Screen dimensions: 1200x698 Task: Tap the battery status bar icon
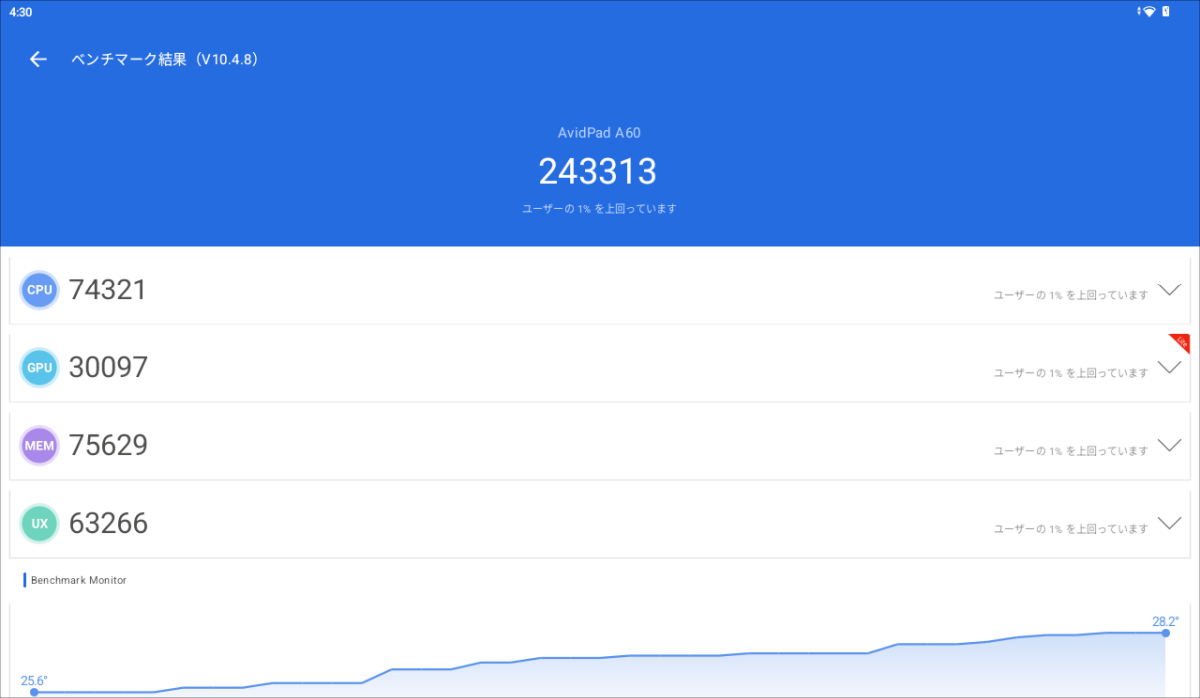tap(1166, 11)
